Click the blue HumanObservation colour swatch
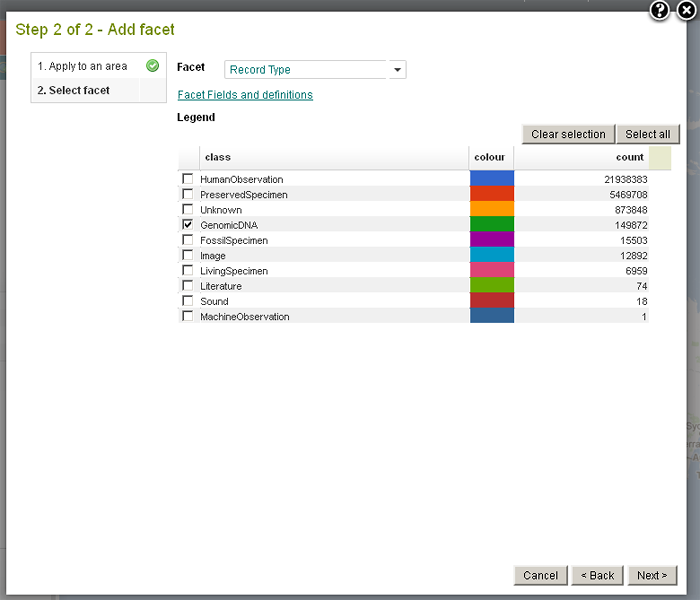This screenshot has height=600, width=700. (x=492, y=179)
